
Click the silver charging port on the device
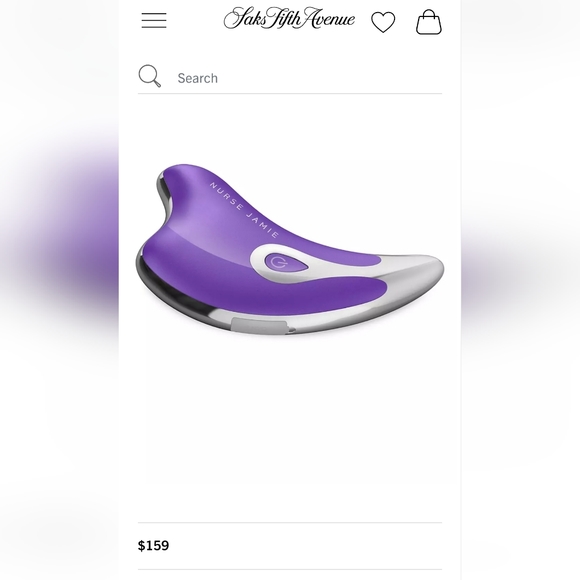pos(259,326)
